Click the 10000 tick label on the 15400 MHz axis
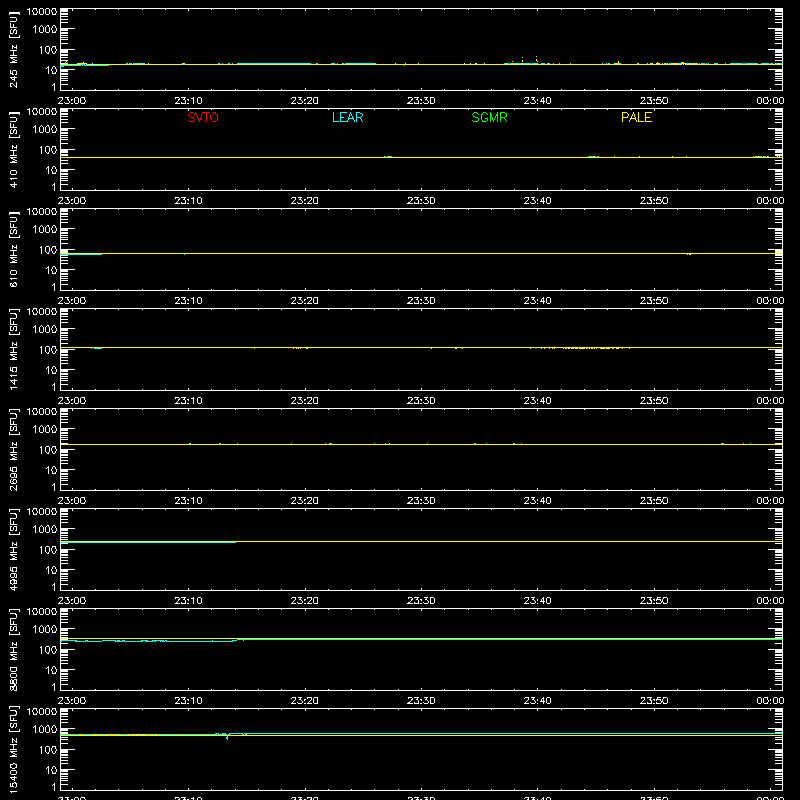 coord(42,712)
